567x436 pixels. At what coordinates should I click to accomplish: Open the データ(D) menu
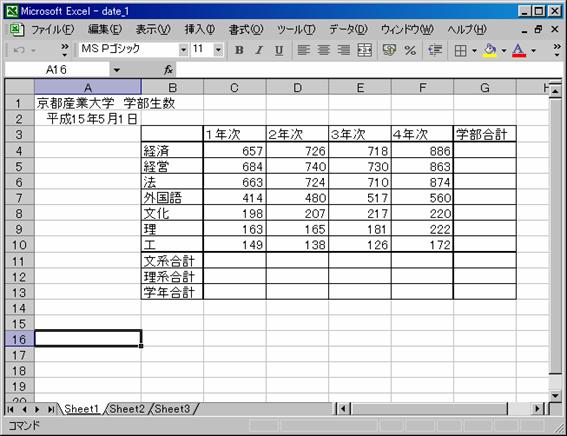coord(348,29)
